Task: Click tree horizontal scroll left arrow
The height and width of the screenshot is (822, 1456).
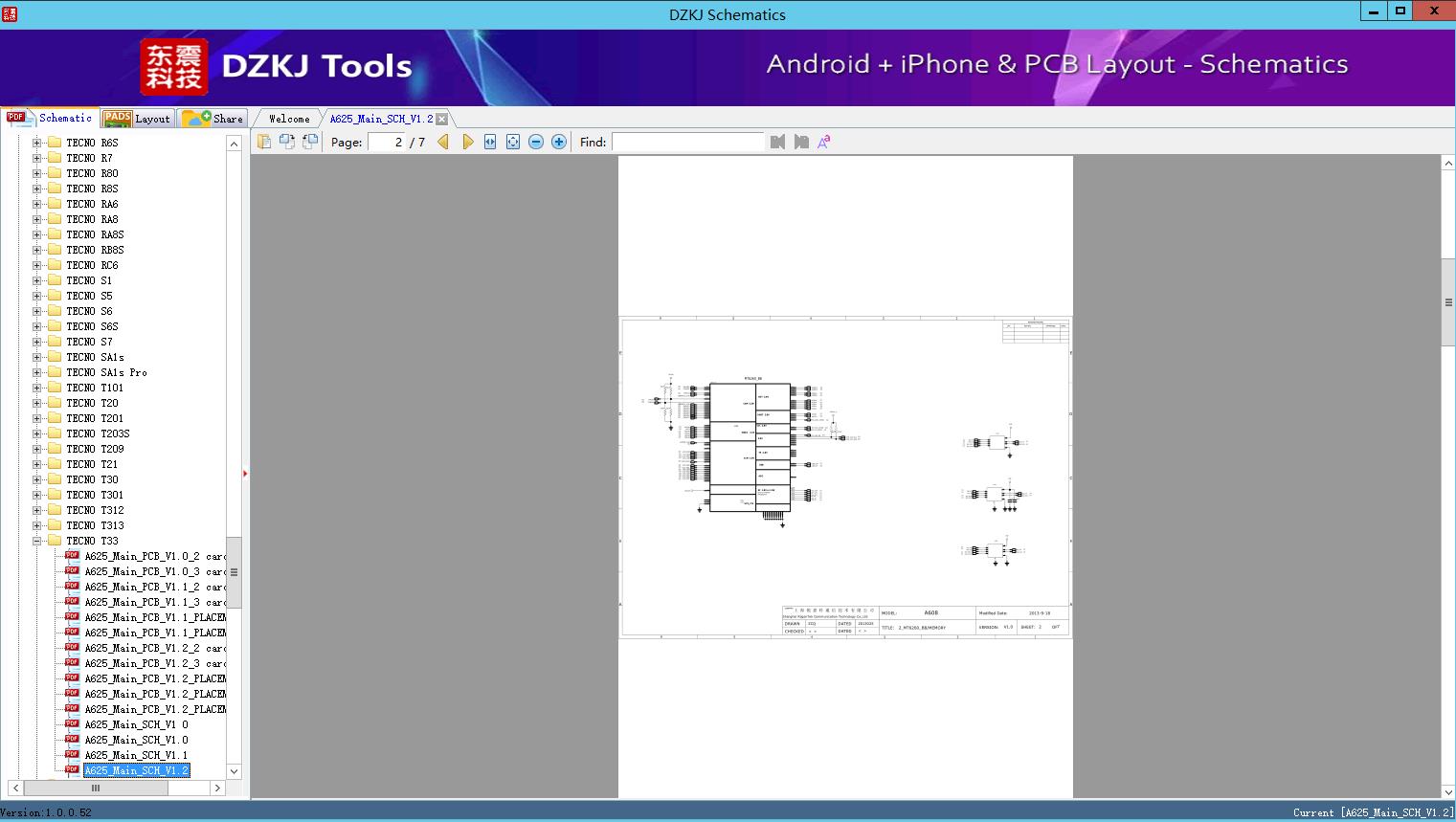Action: tap(15, 789)
